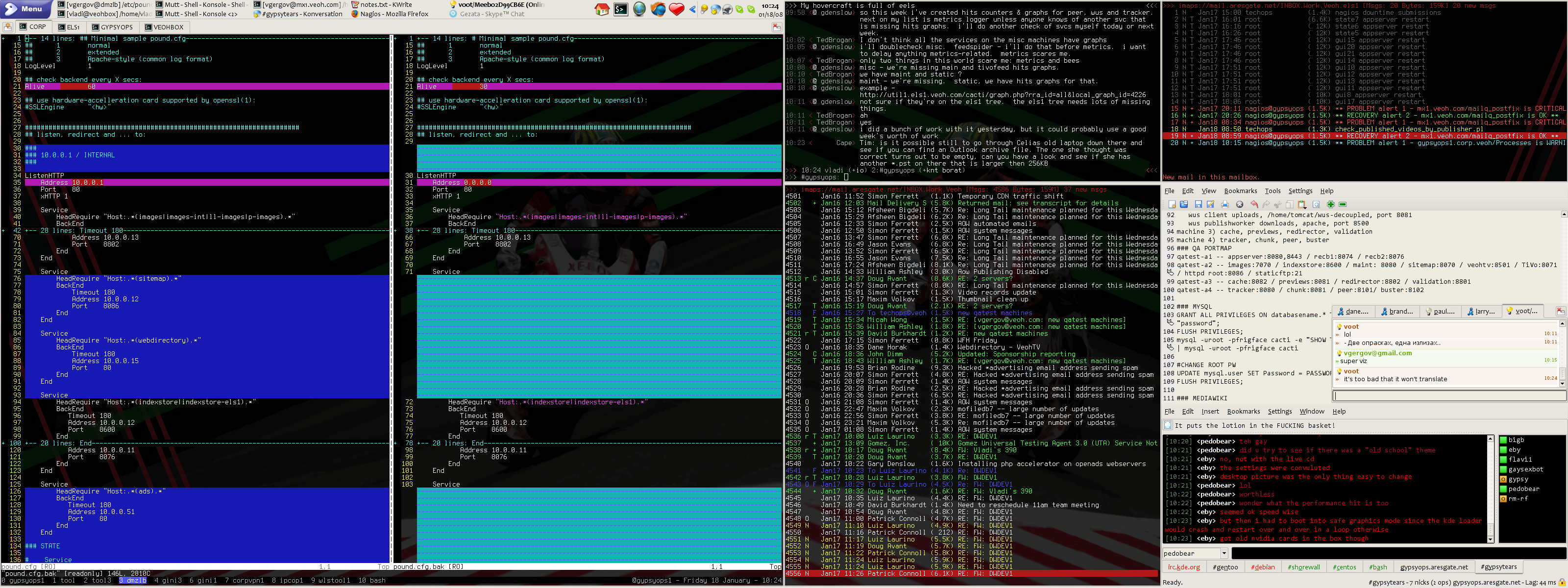
Task: Click the Kopete chat message input field
Action: [x=1449, y=395]
